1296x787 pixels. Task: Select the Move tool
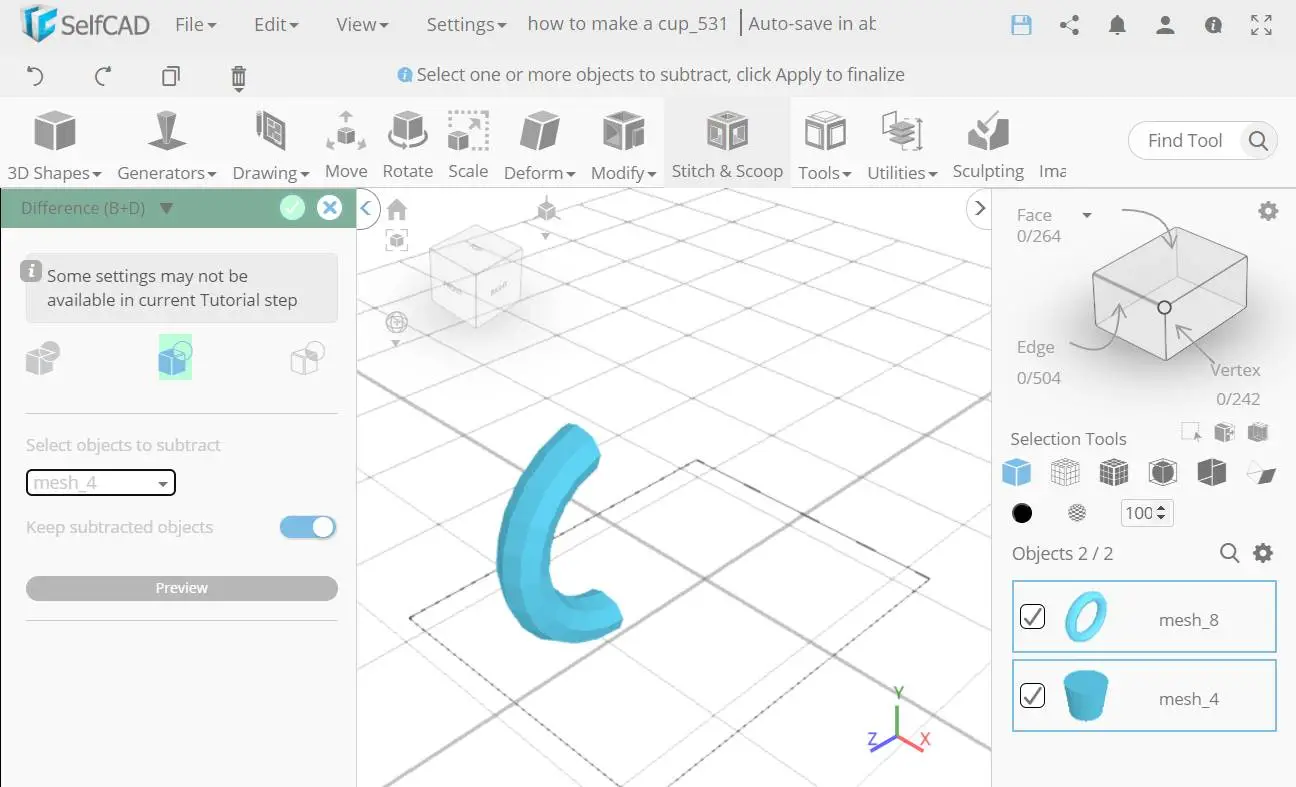point(346,146)
